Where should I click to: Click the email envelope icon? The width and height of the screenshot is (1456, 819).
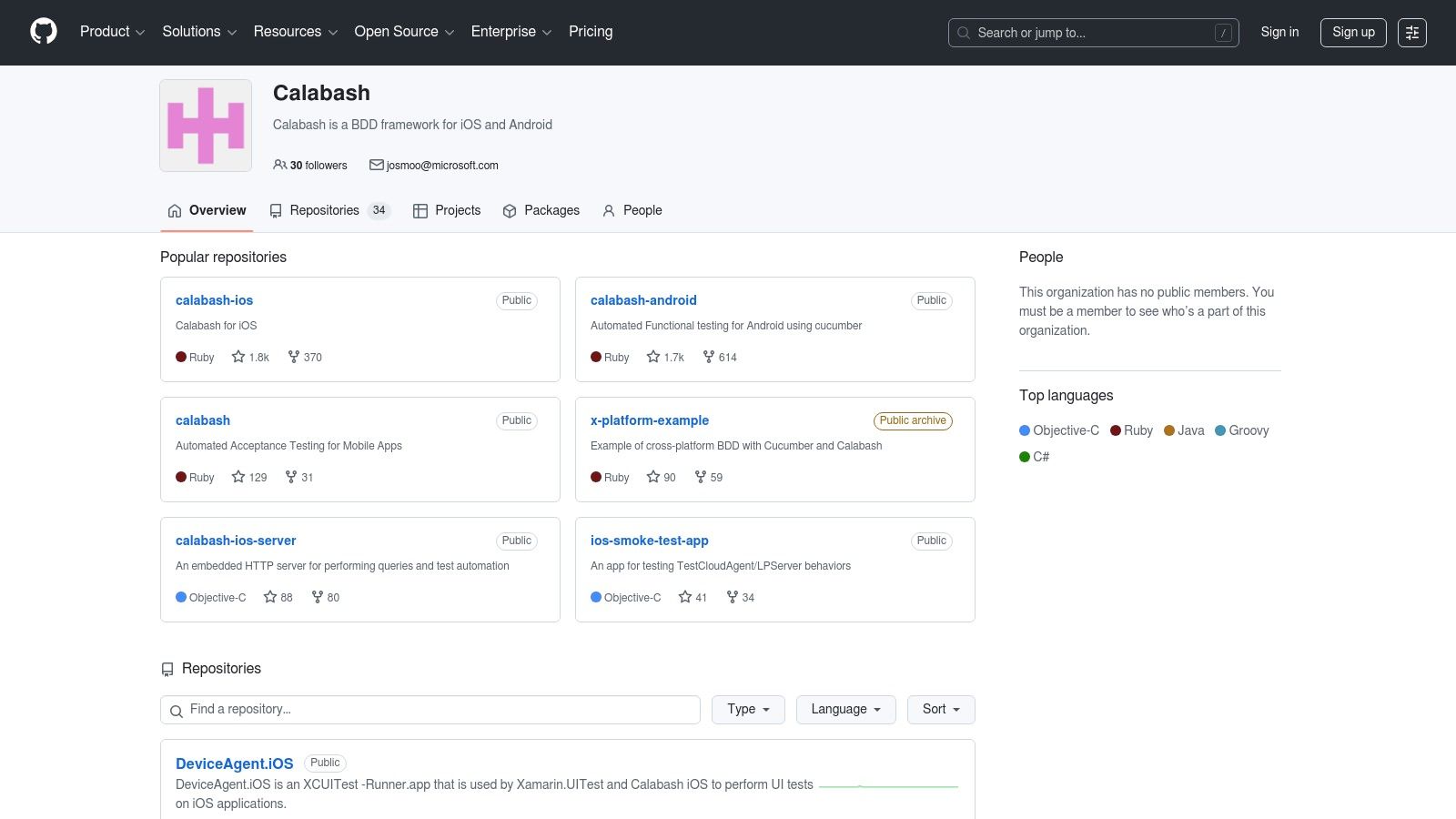(x=376, y=165)
